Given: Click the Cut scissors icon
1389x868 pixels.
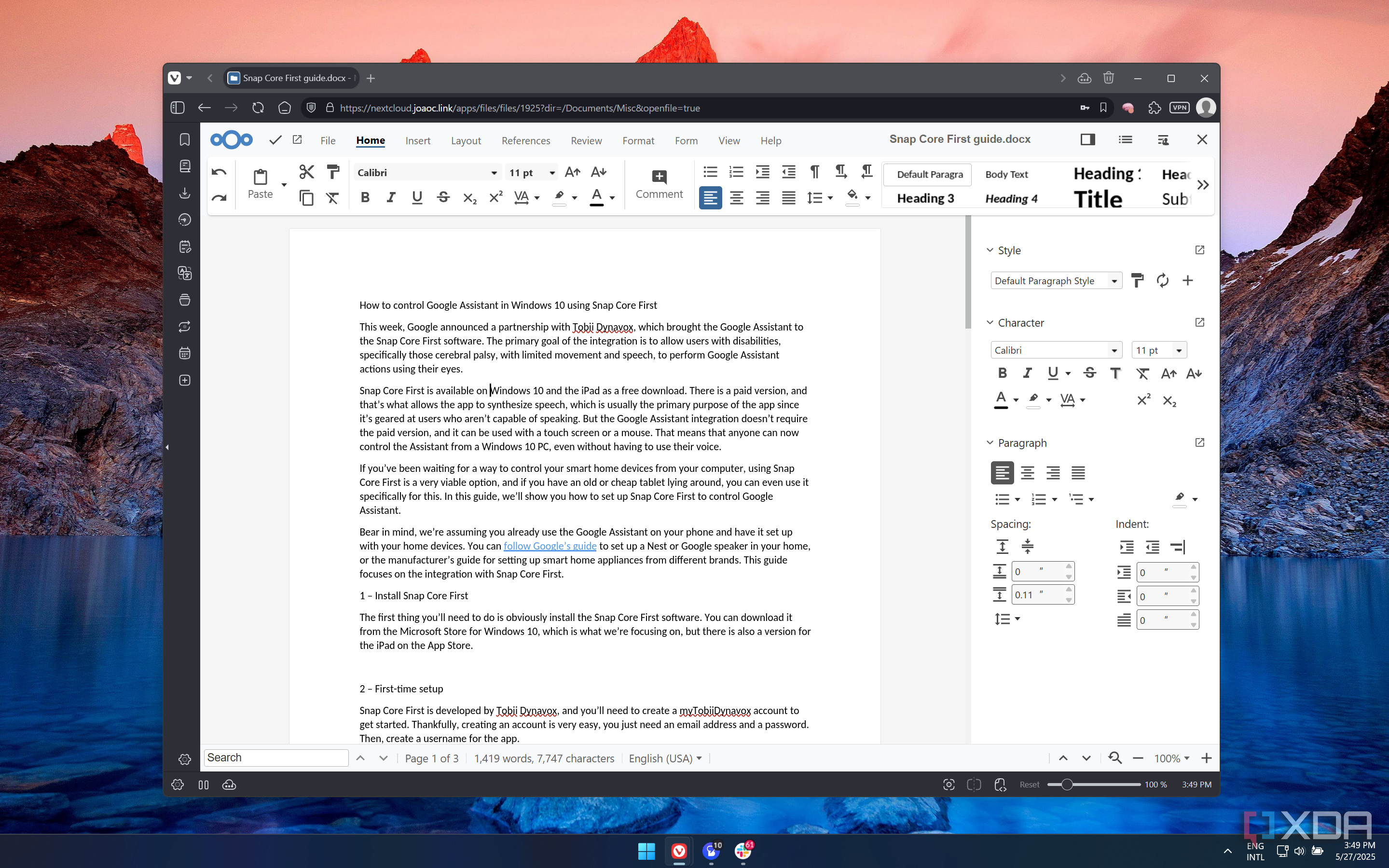Looking at the screenshot, I should (306, 172).
